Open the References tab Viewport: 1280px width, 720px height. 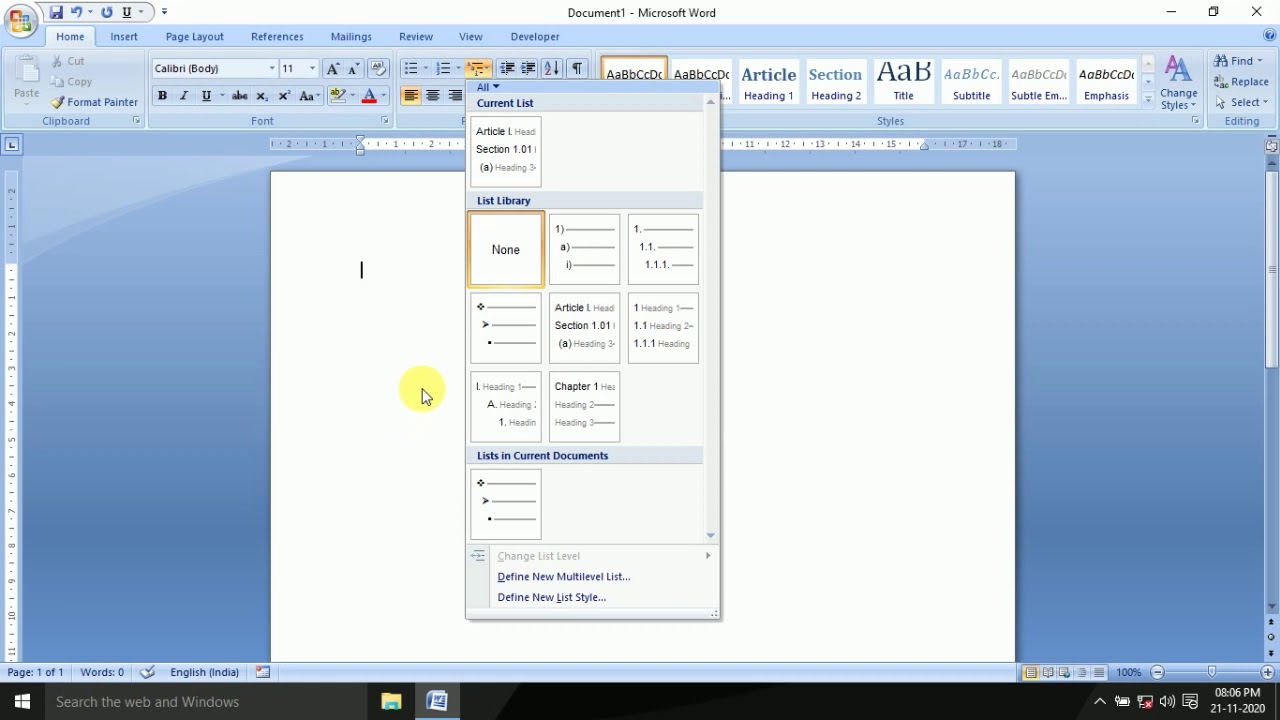tap(277, 37)
